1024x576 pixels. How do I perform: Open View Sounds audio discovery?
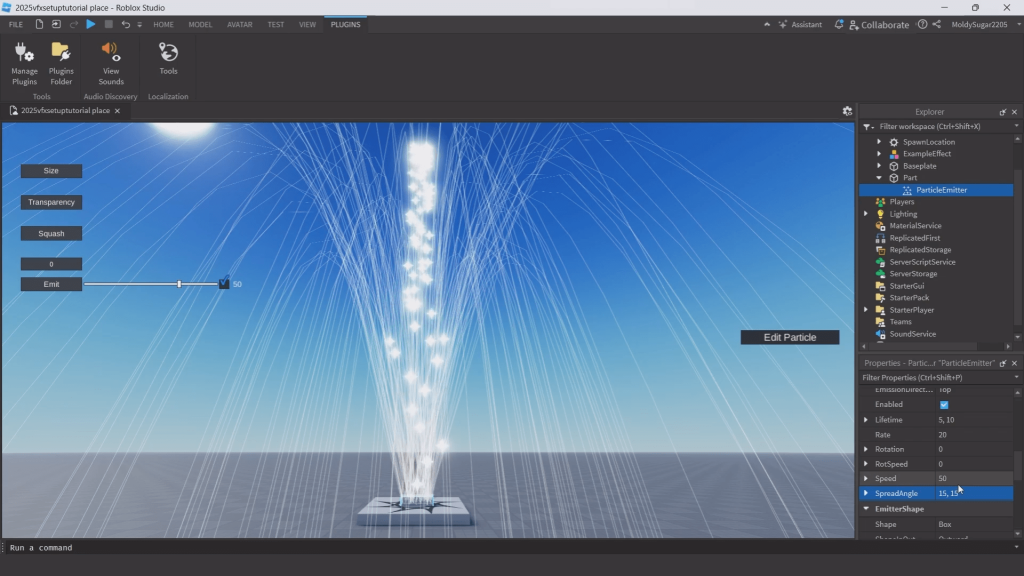(111, 63)
